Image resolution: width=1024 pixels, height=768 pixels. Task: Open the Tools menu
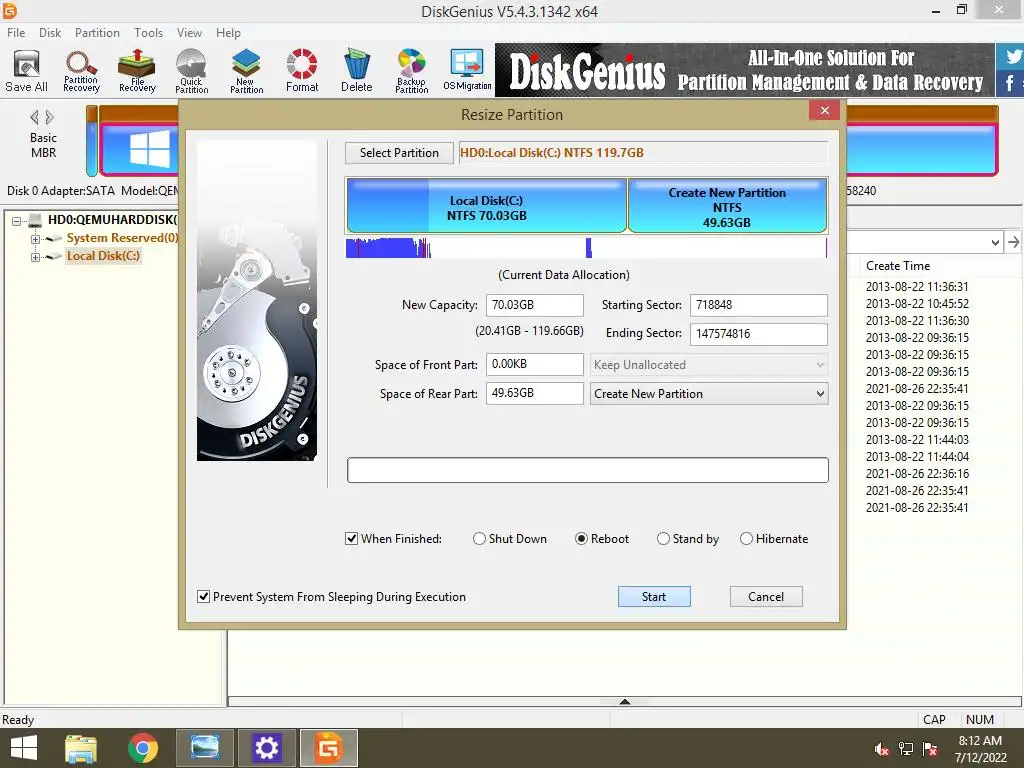coord(148,33)
